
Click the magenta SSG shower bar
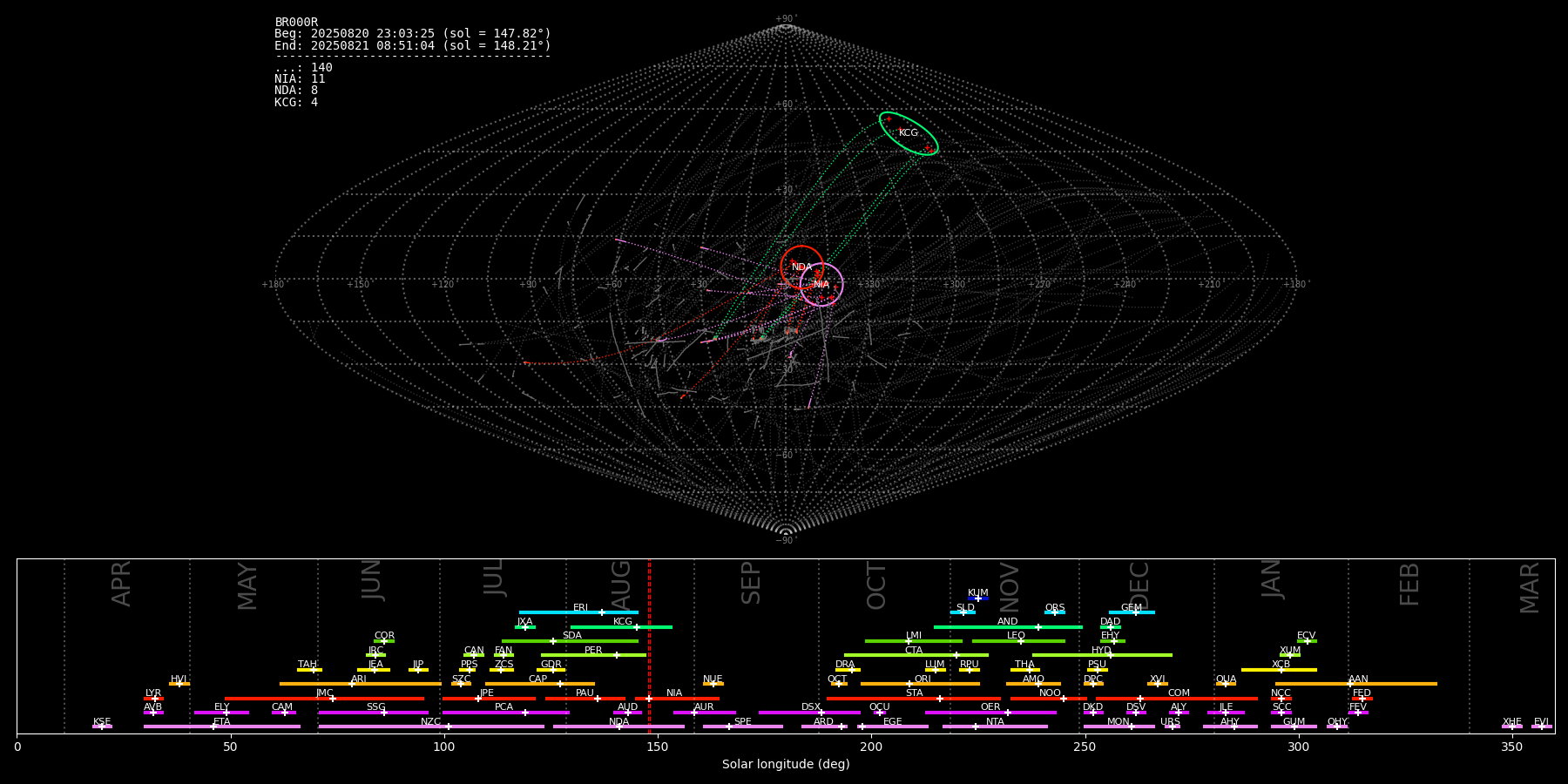click(373, 713)
